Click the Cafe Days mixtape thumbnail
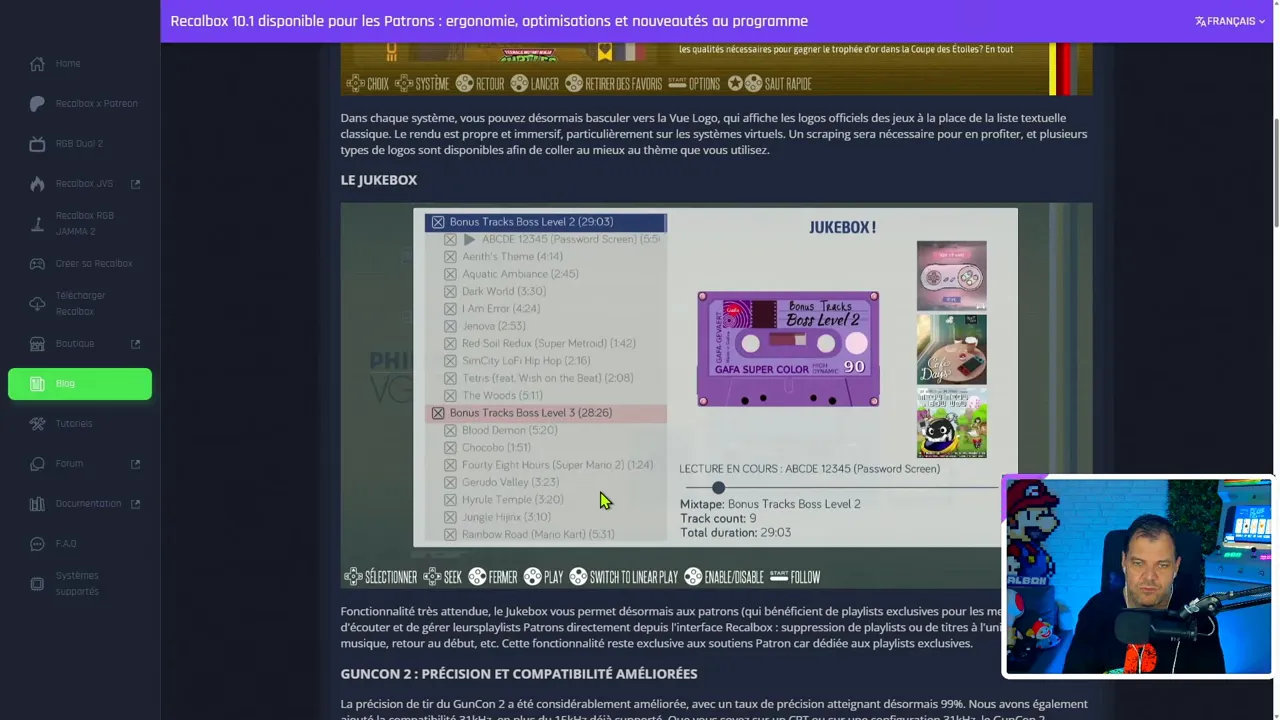Image resolution: width=1280 pixels, height=720 pixels. click(951, 350)
